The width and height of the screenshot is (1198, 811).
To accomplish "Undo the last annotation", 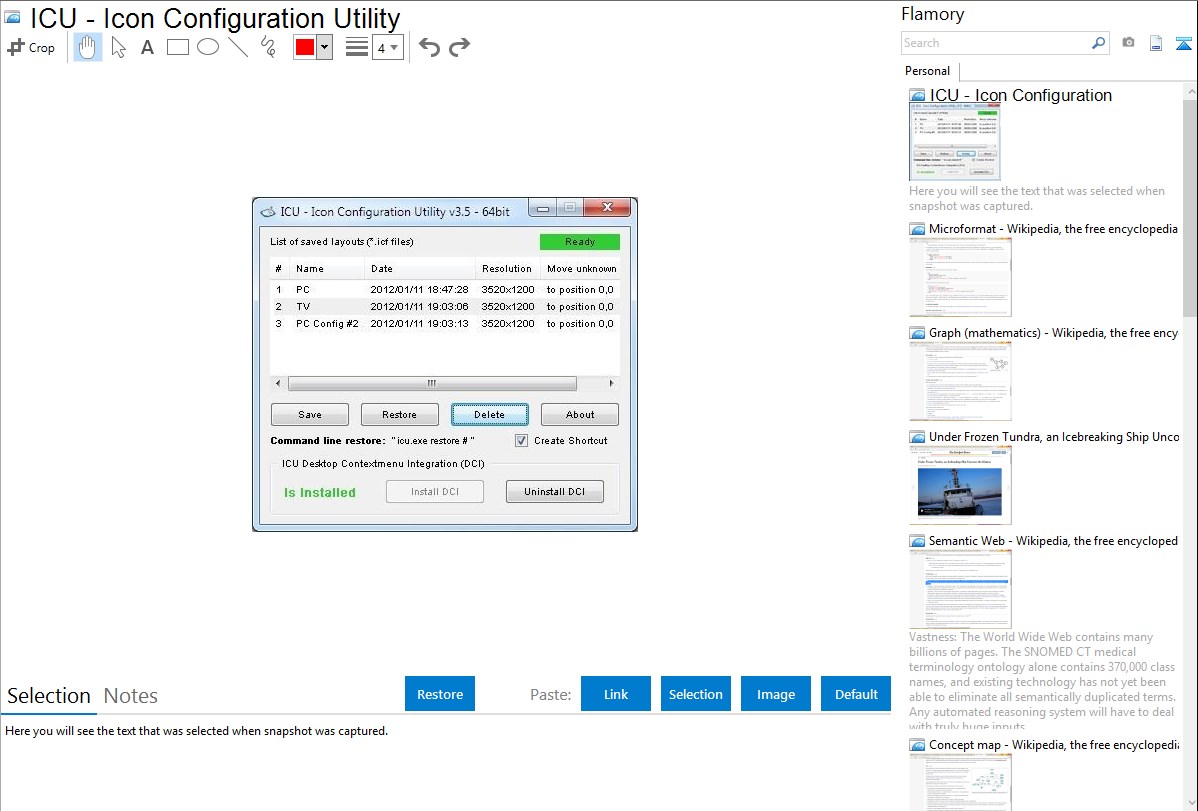I will 429,47.
